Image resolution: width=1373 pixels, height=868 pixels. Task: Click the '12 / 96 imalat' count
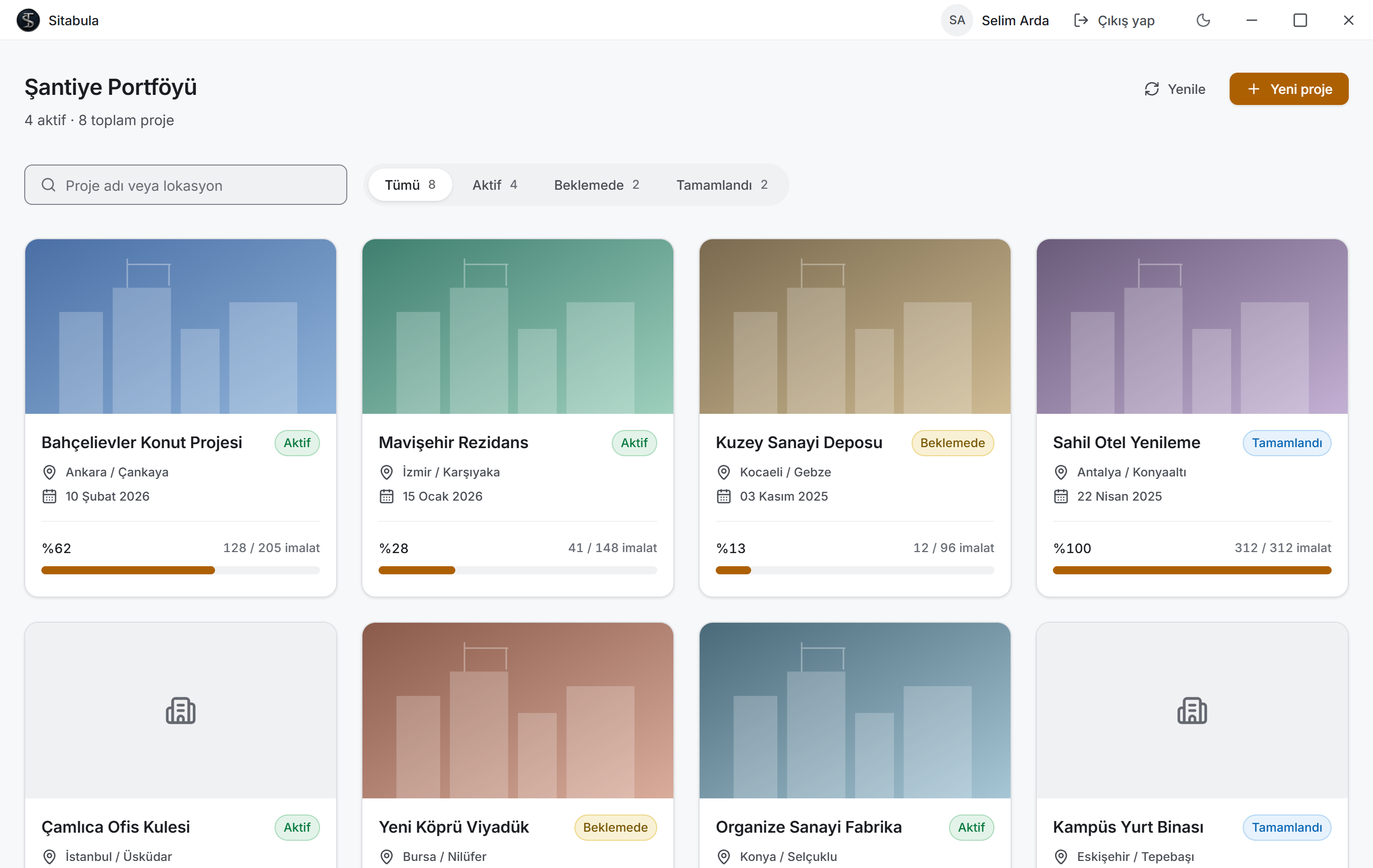954,548
